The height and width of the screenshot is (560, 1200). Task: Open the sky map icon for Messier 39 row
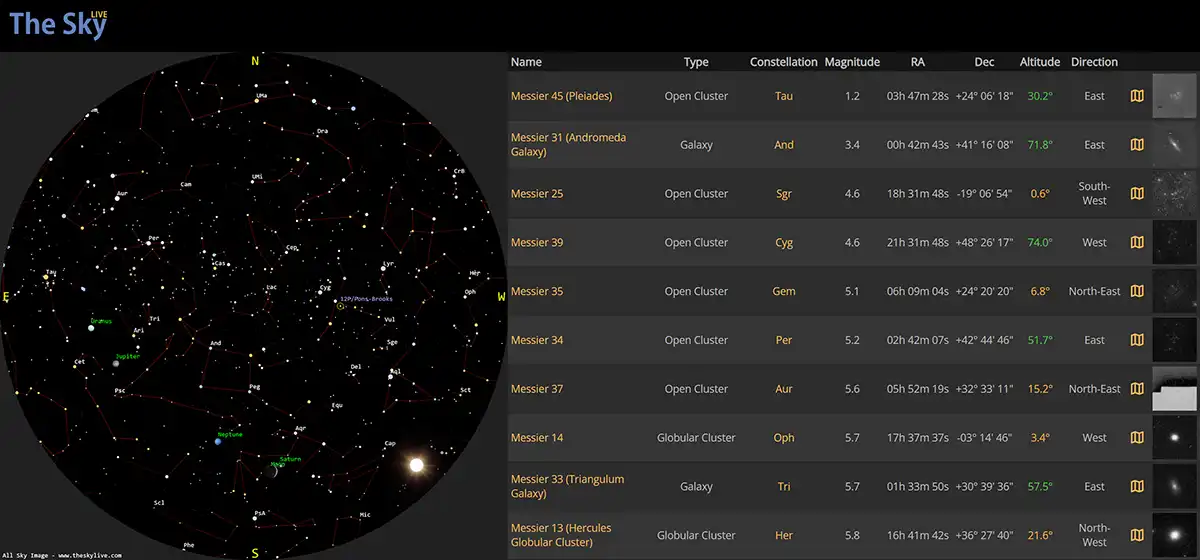(x=1136, y=242)
